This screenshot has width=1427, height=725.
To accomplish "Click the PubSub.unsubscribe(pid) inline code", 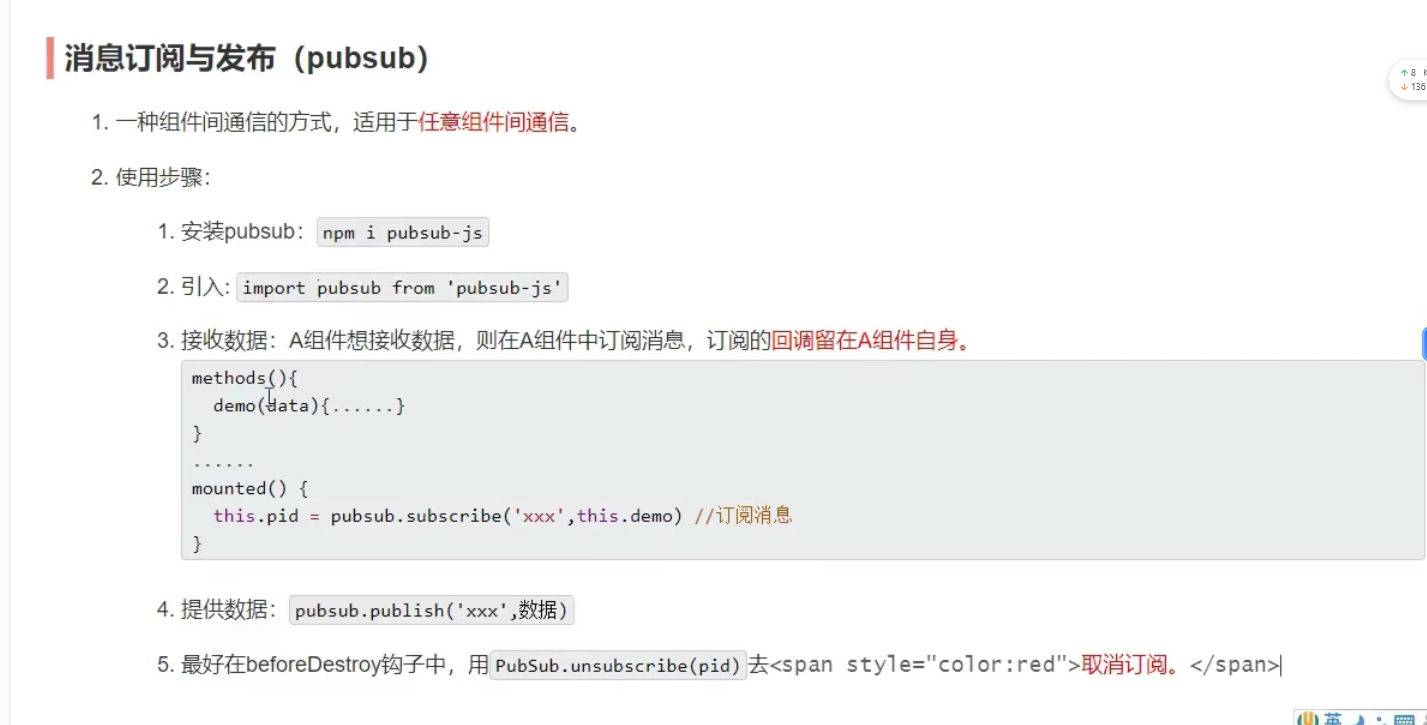I will click(x=618, y=666).
